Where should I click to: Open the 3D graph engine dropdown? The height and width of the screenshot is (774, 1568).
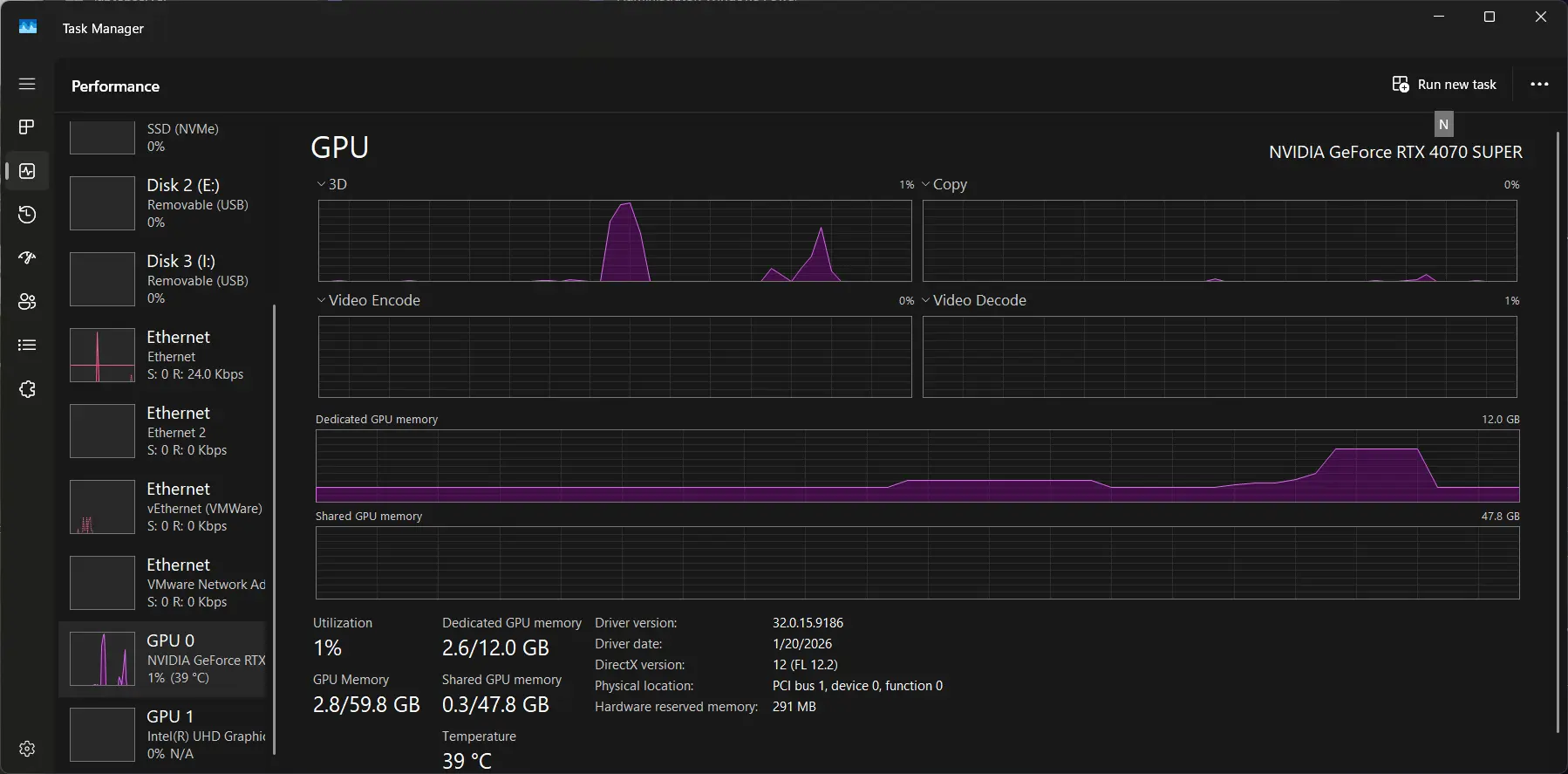[332, 184]
